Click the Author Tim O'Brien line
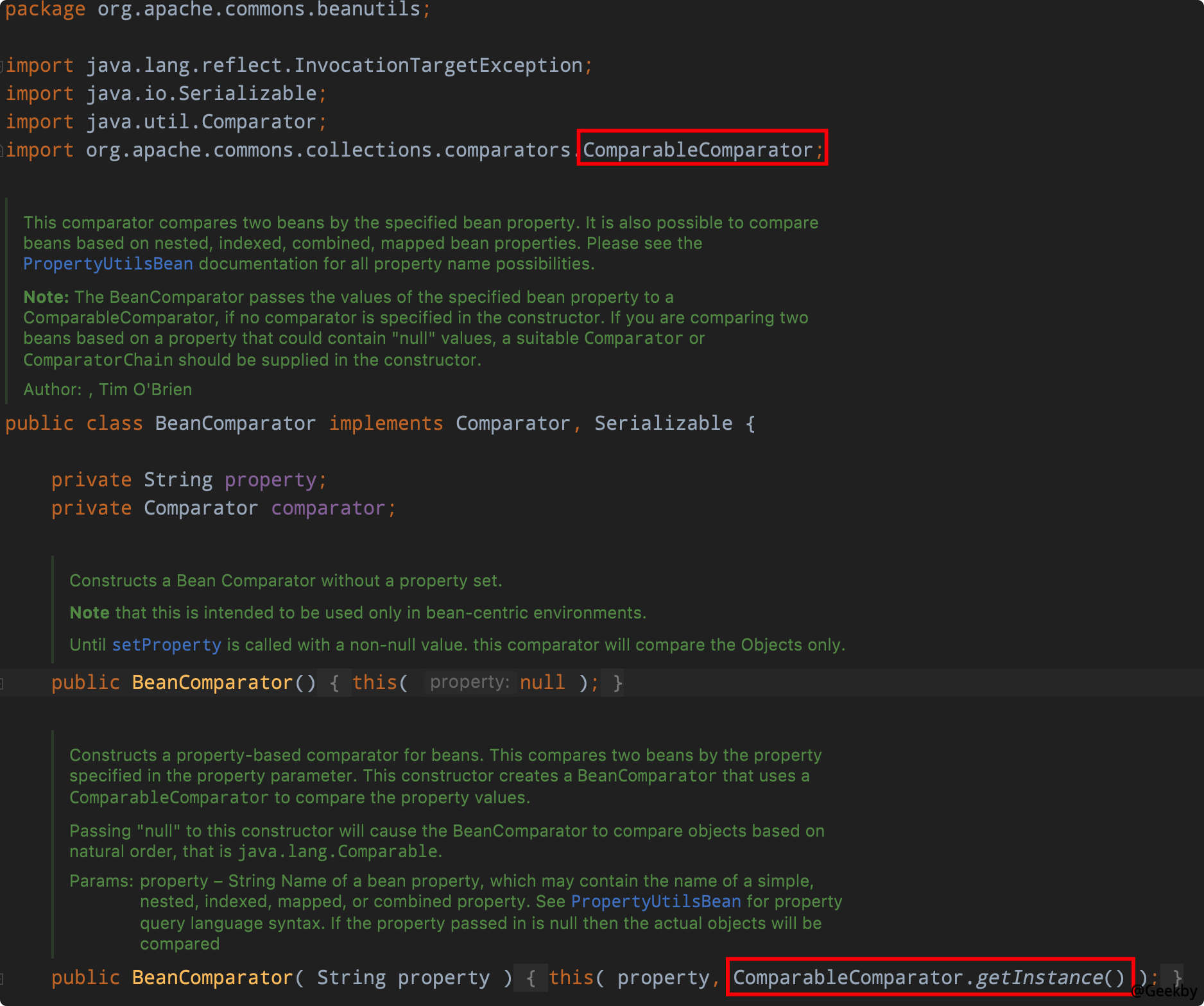 coord(107,389)
